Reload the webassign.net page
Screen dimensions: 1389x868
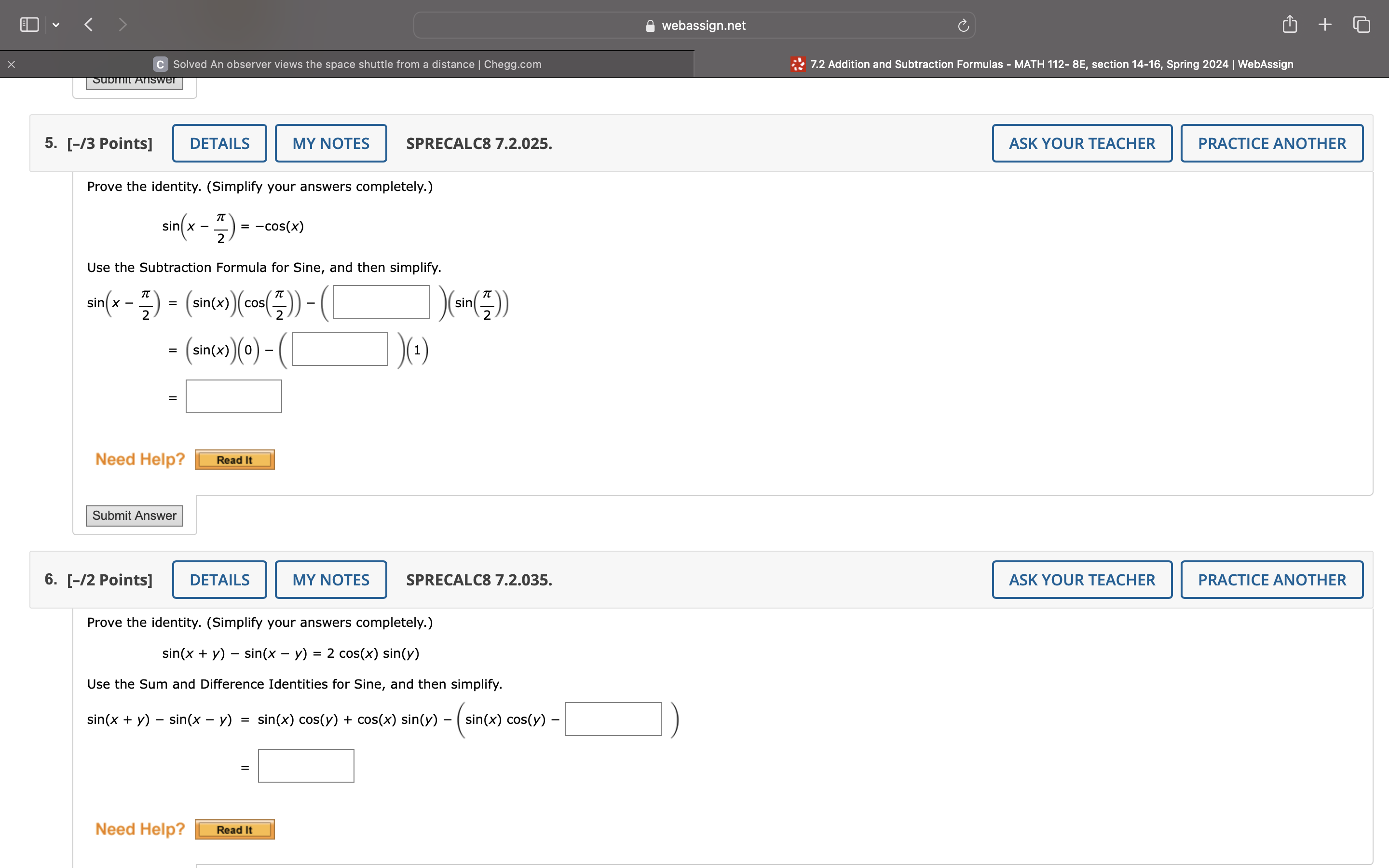pos(963,25)
